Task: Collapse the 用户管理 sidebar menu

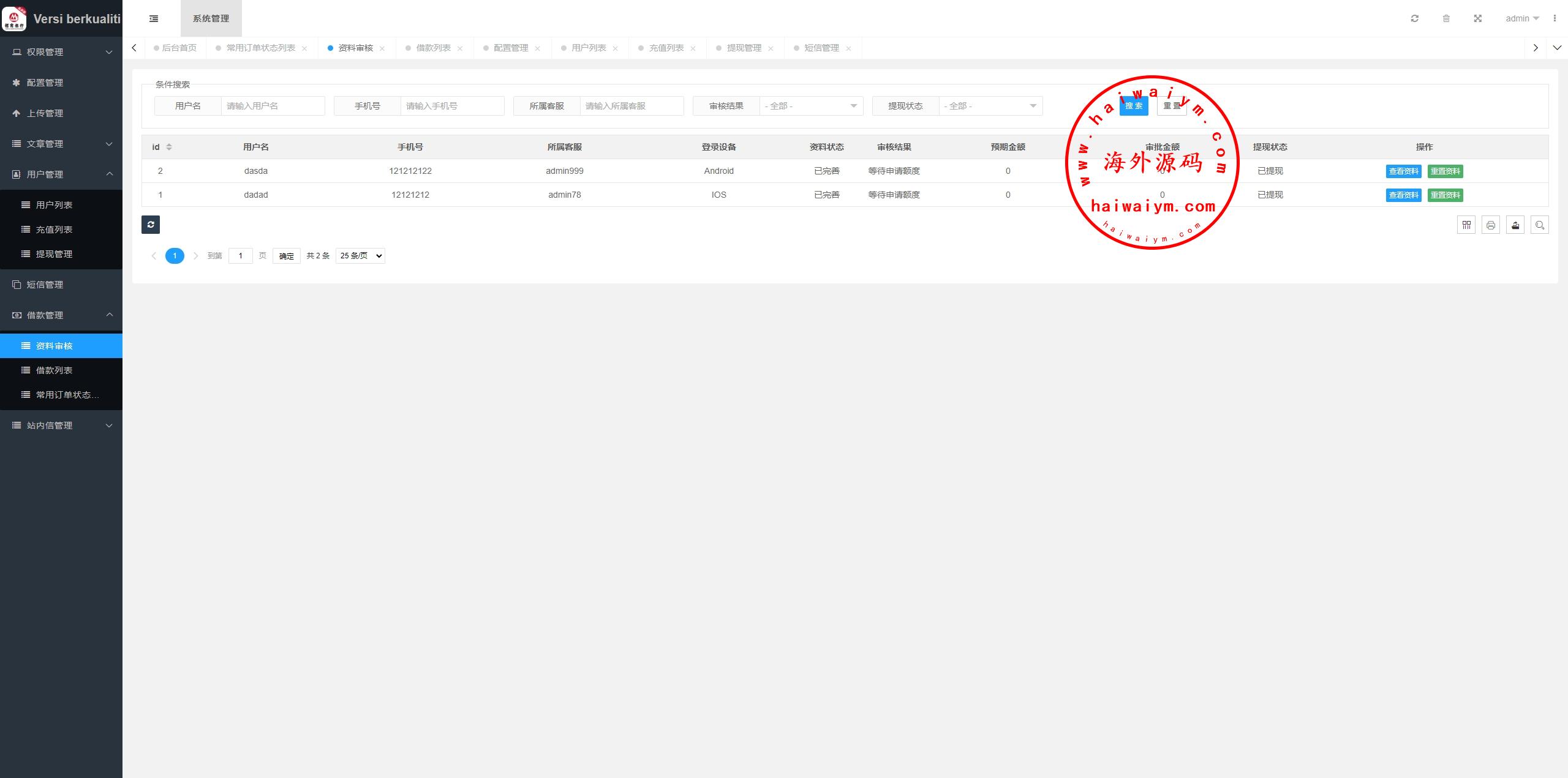Action: [61, 174]
